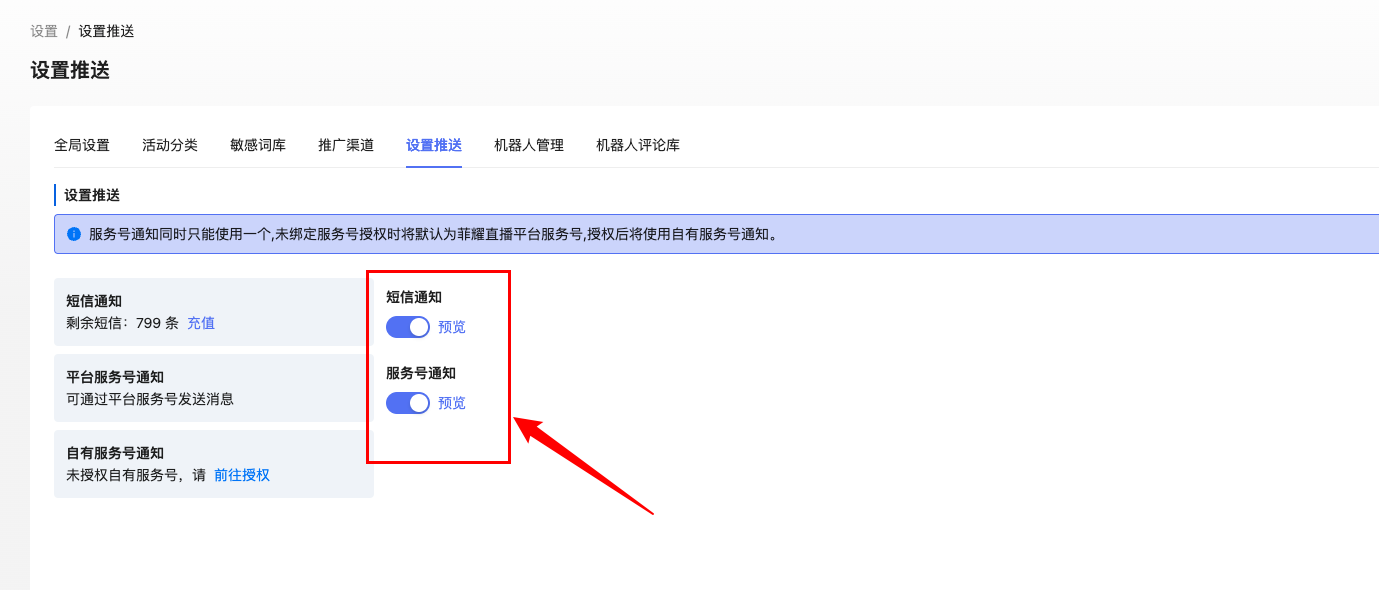Click the 设置推送 breadcrumb item

[x=106, y=31]
